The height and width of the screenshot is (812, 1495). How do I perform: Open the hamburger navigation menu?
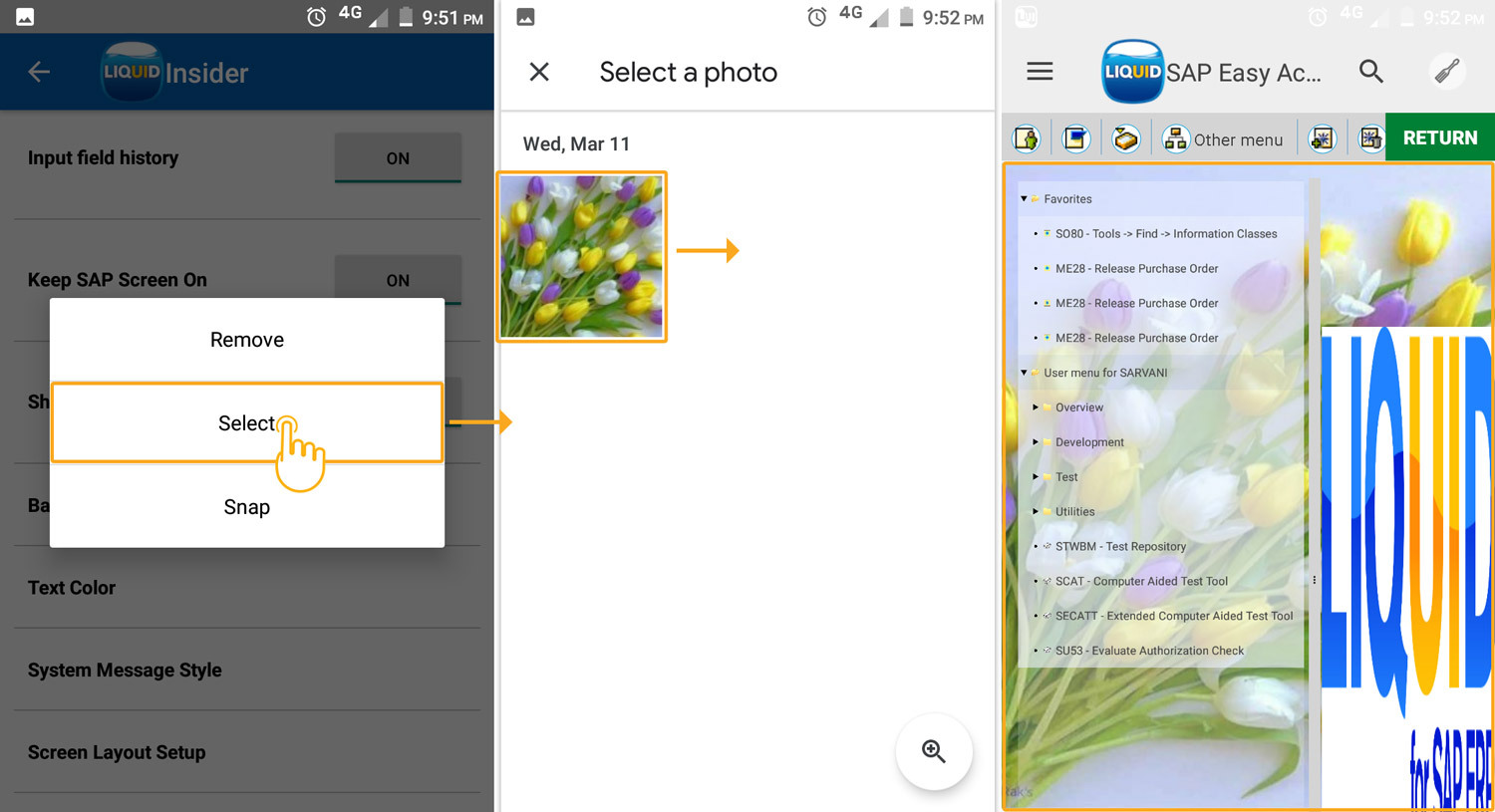[1040, 72]
